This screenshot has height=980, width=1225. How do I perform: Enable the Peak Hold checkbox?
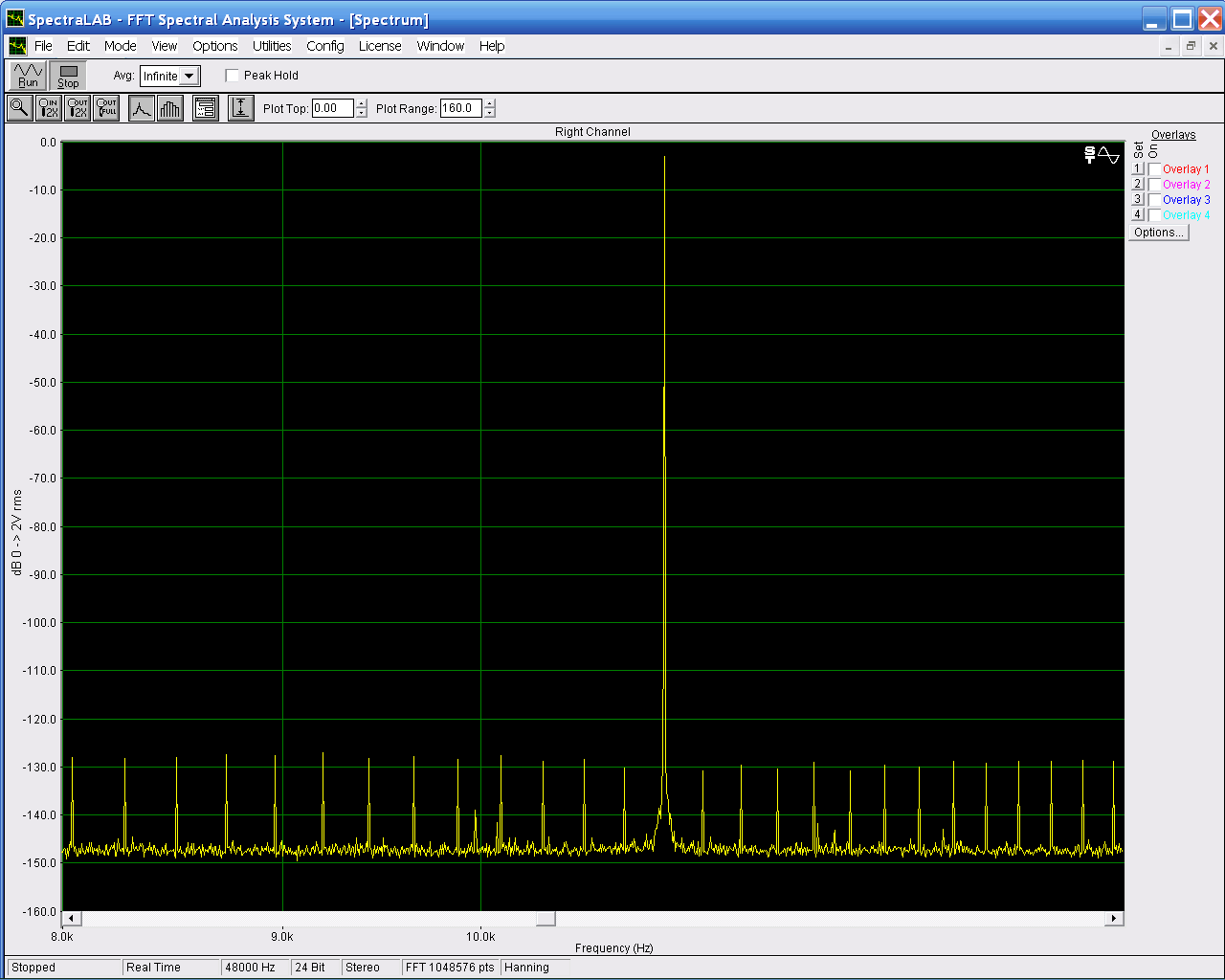233,76
